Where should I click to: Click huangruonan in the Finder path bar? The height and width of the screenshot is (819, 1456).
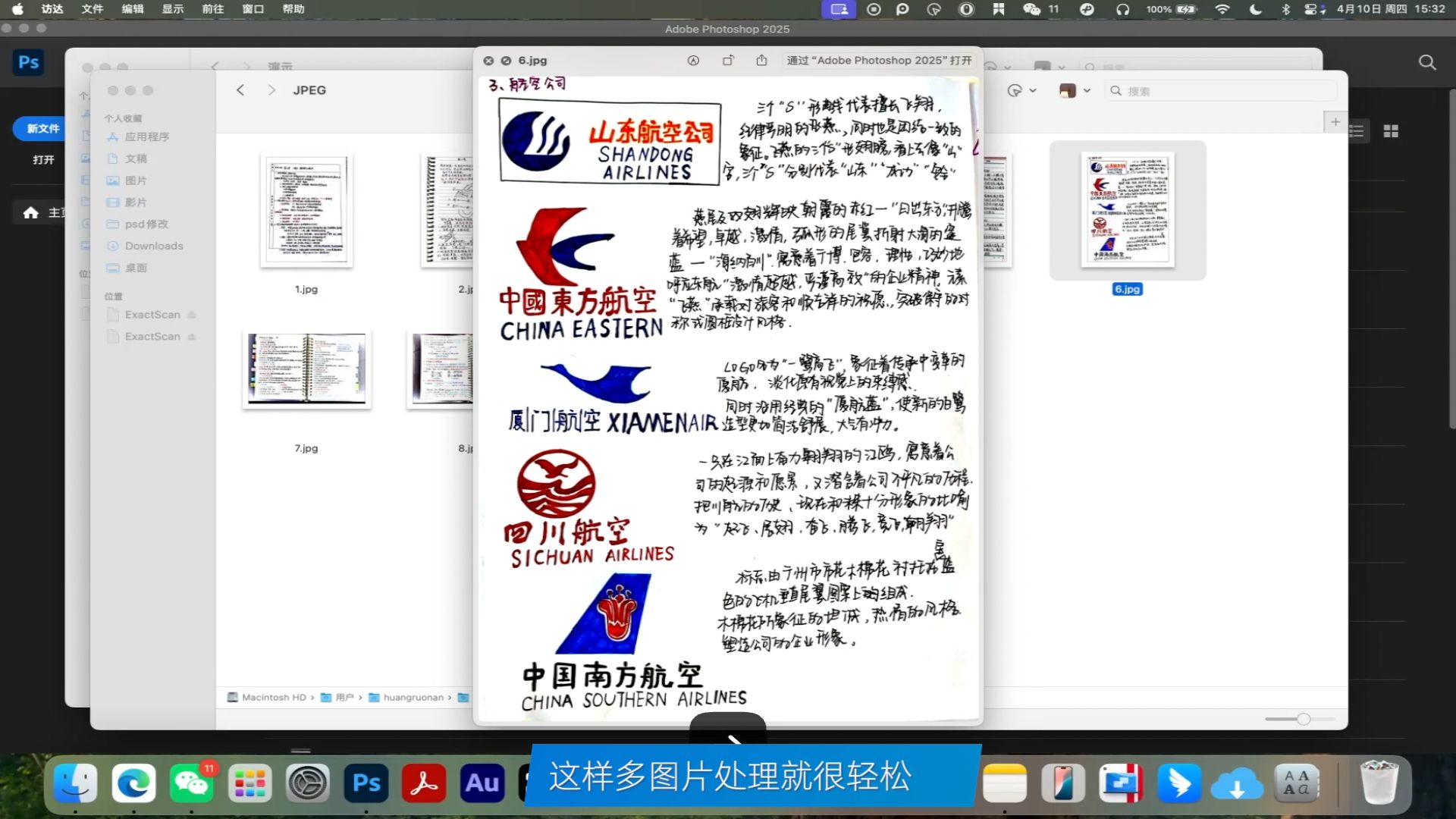(x=406, y=698)
